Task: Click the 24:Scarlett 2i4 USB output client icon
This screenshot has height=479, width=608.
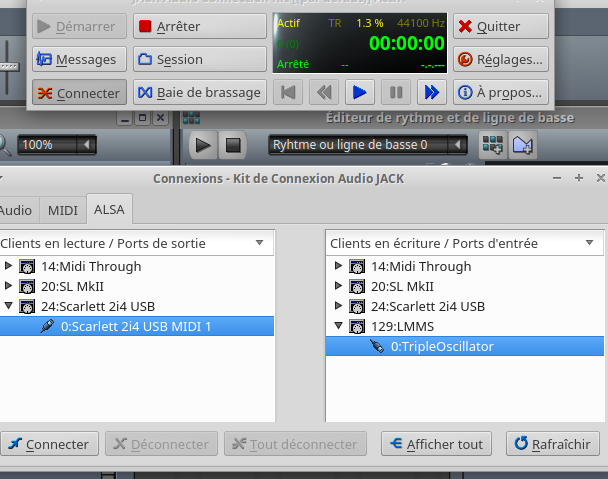Action: [x=27, y=306]
